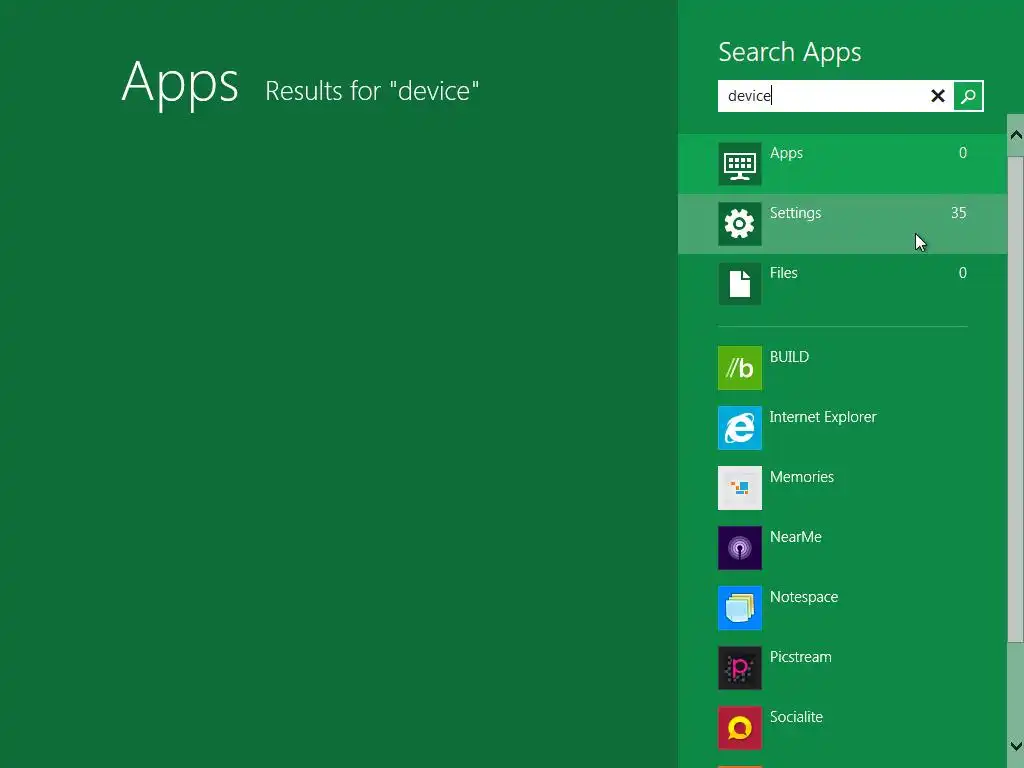Click the BUILD text label
The width and height of the screenshot is (1024, 768).
[x=790, y=357]
